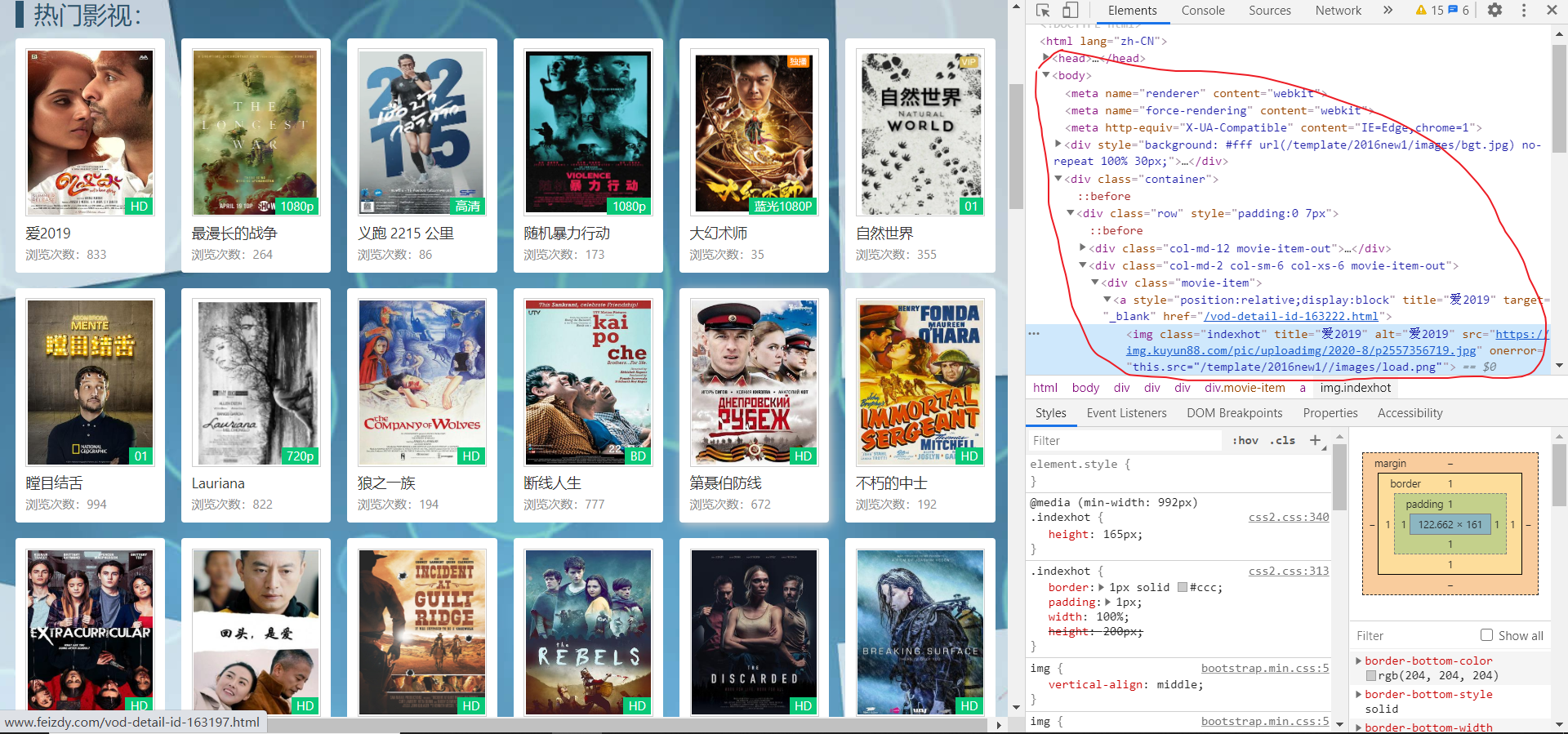The image size is (1568, 734).
Task: Open the Accessibility sub-tab
Action: coord(1410,413)
